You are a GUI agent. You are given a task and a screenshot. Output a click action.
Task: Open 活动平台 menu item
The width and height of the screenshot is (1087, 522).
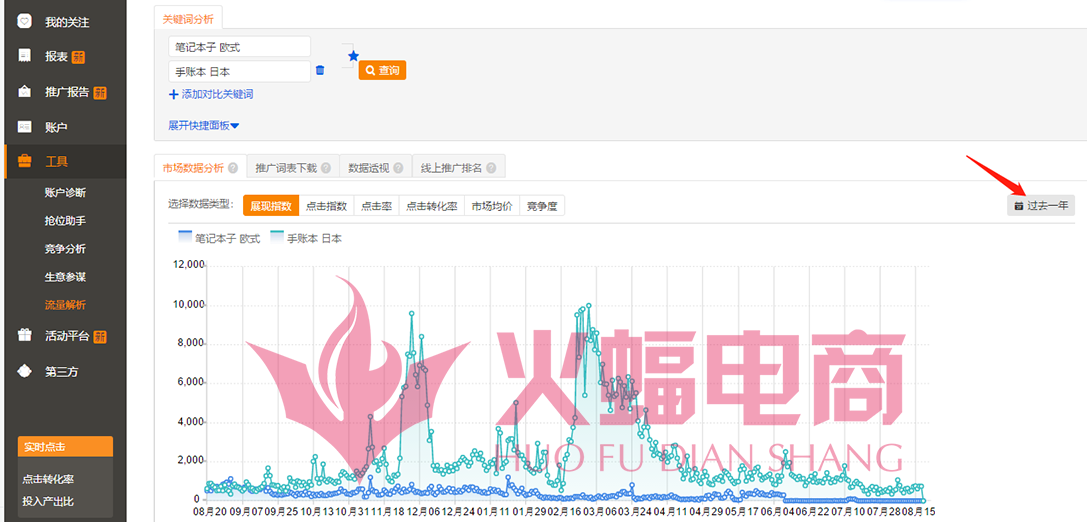click(x=65, y=337)
